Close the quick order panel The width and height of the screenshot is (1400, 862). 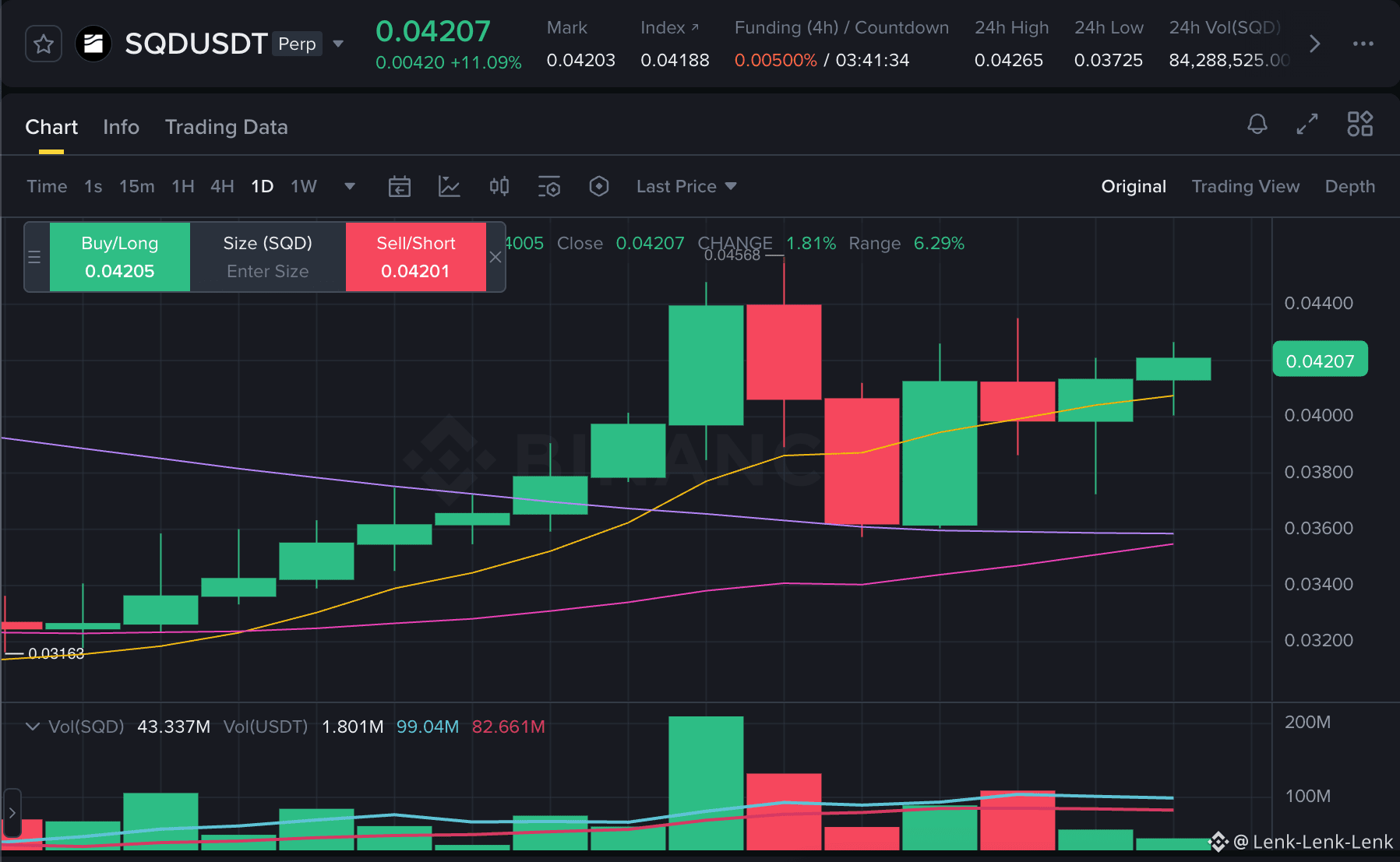tap(495, 257)
